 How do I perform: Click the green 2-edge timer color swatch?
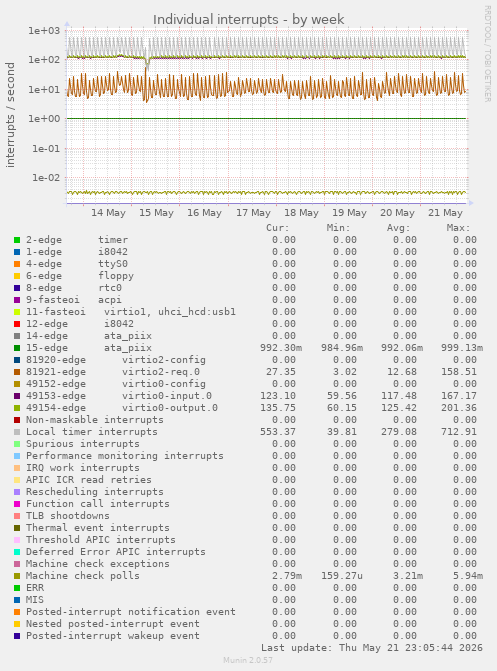[17, 240]
